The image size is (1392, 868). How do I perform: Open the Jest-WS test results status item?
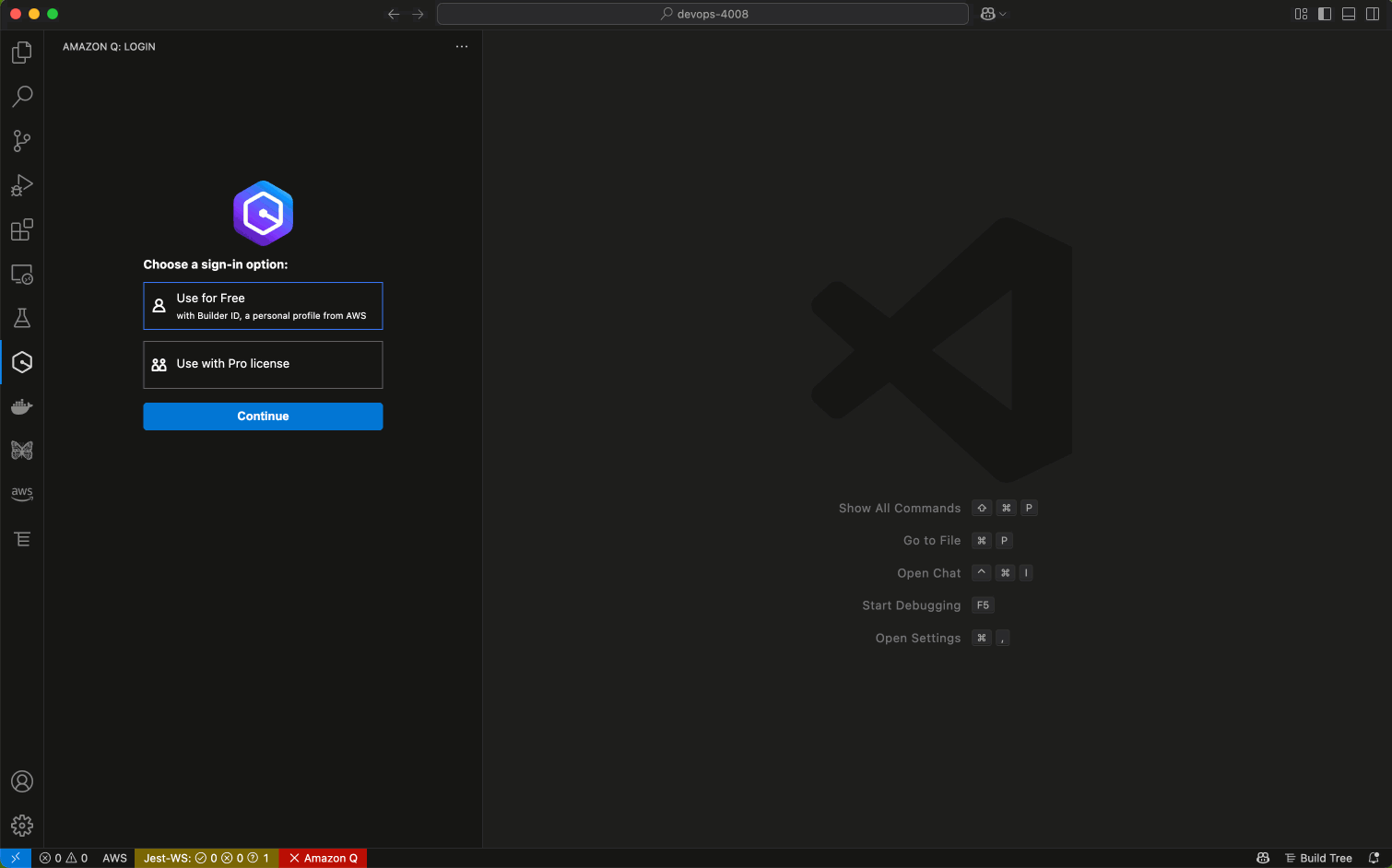206,858
